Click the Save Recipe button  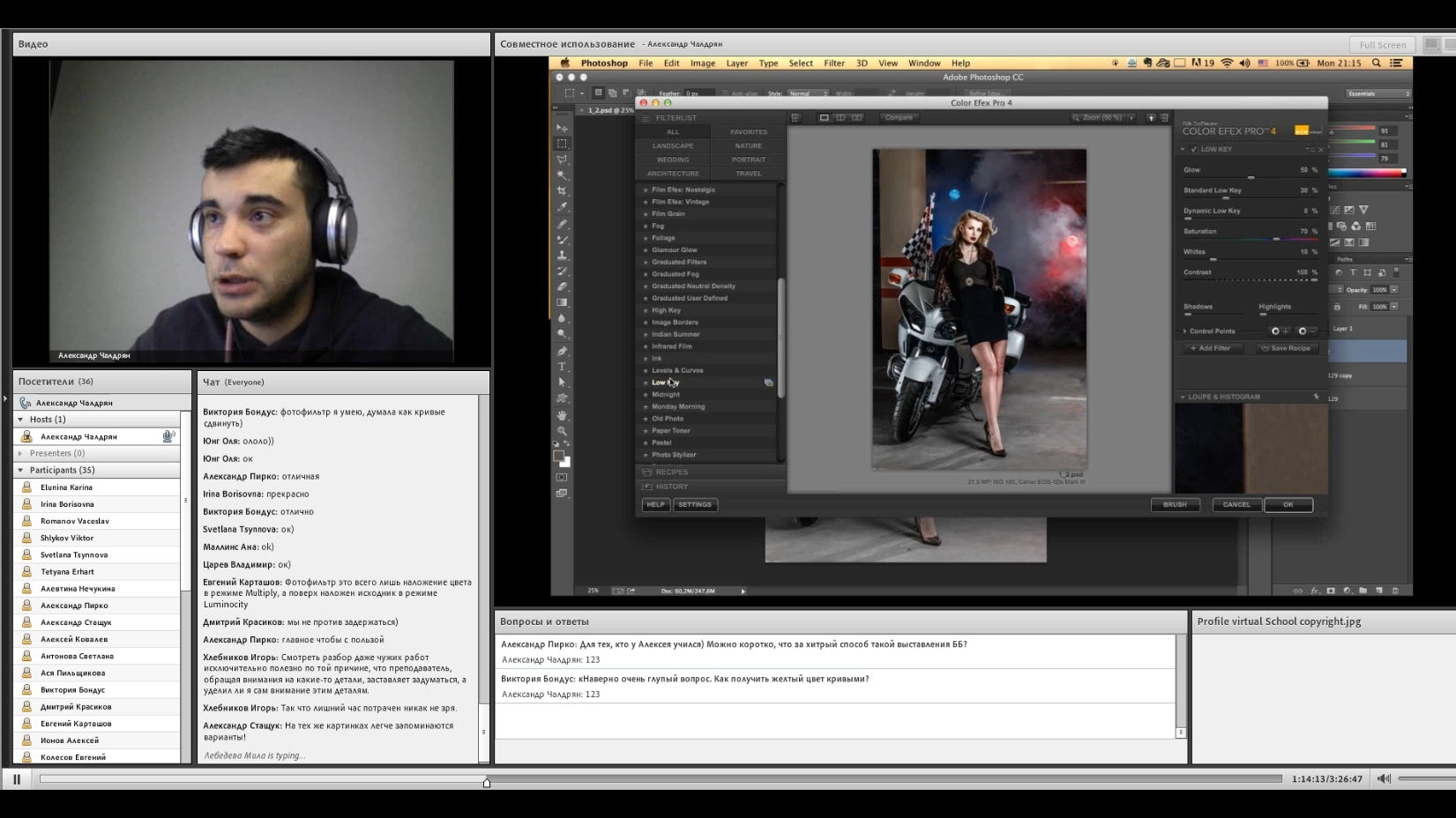tap(1286, 348)
